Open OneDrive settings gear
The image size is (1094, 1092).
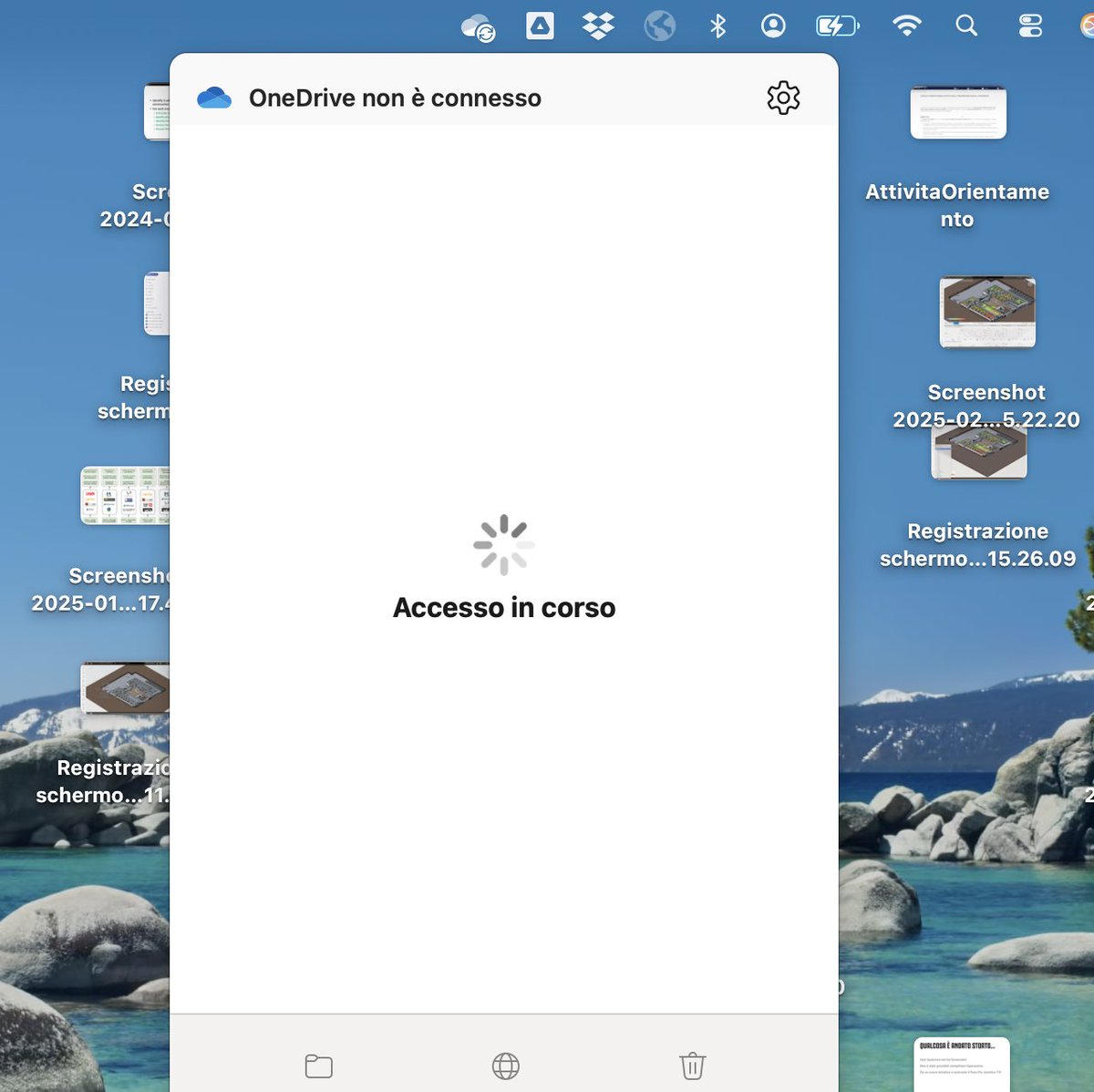(x=783, y=98)
